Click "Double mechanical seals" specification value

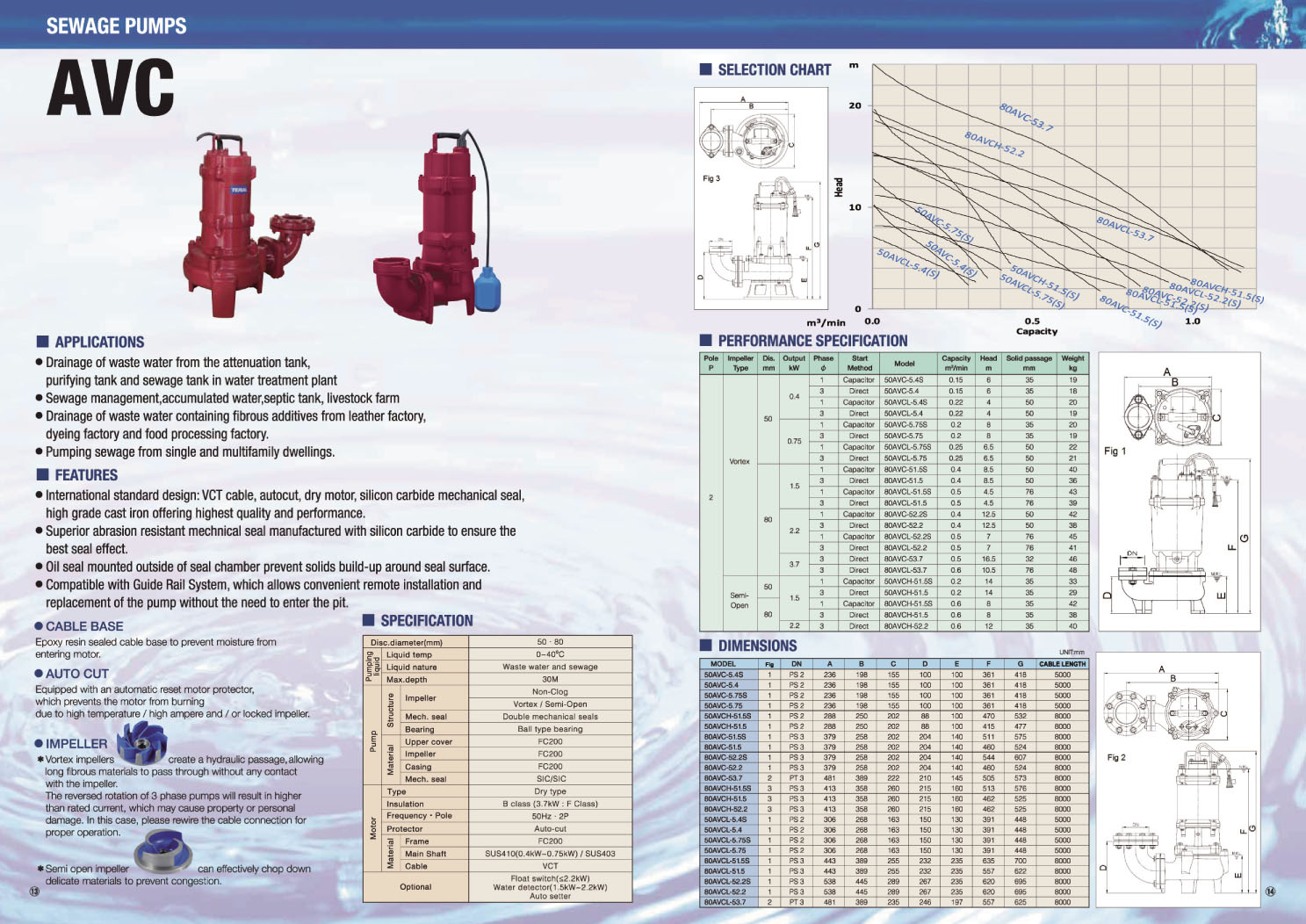[x=550, y=717]
